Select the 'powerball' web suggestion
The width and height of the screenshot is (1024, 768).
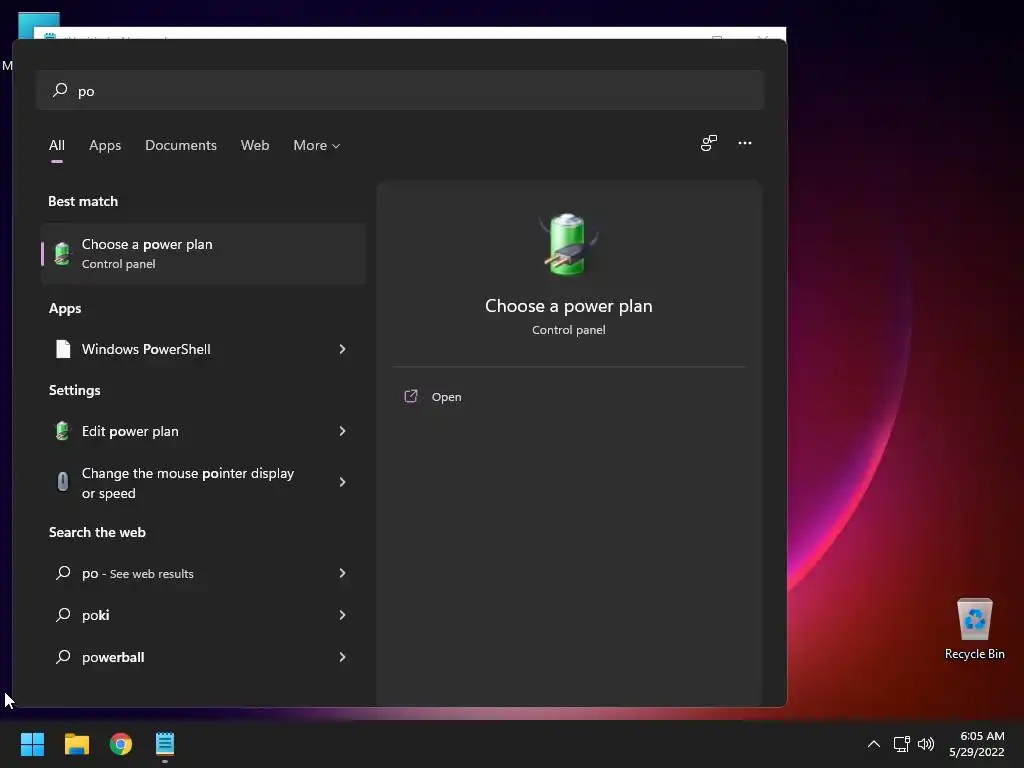click(203, 657)
